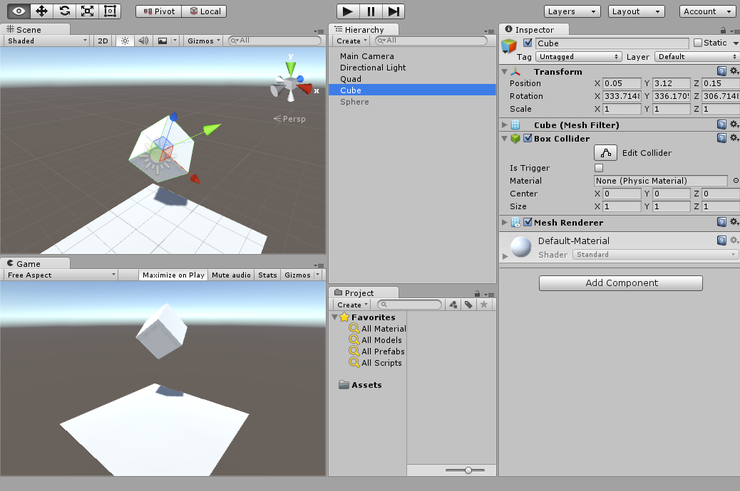This screenshot has height=491, width=740.
Task: Toggle scene lighting sun icon
Action: [x=125, y=41]
